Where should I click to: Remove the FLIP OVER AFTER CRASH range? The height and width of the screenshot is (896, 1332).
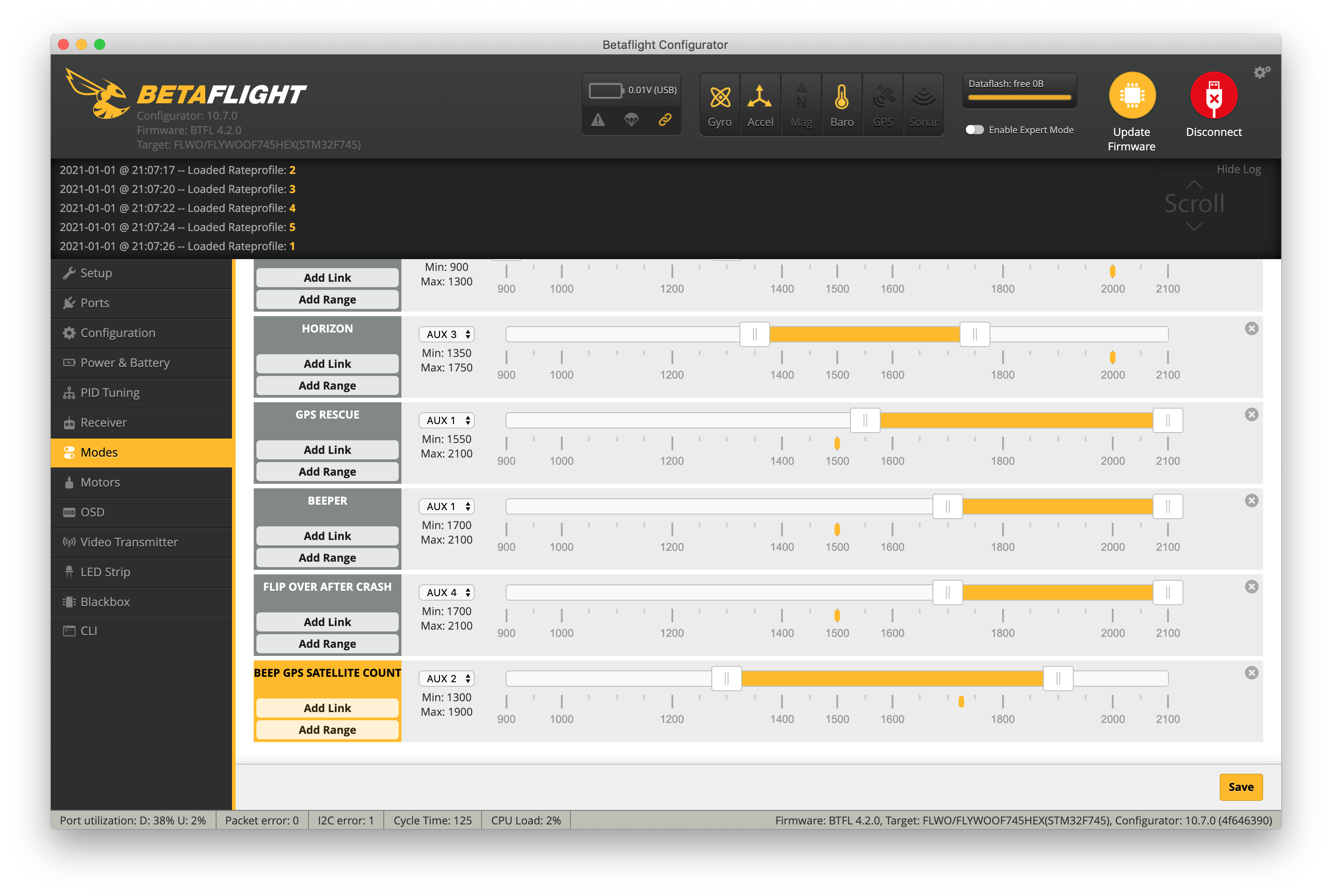[1251, 587]
